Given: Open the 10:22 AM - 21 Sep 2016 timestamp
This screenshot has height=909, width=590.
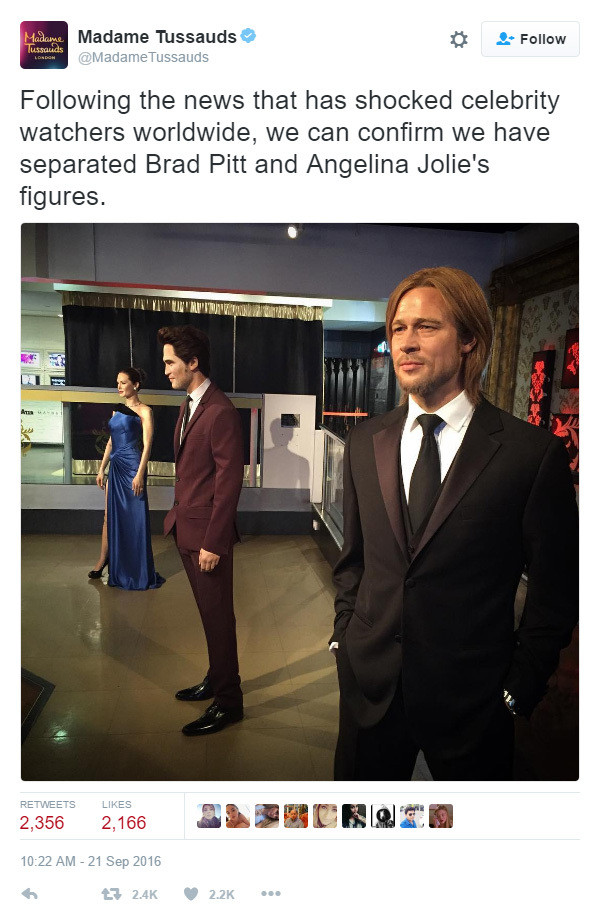Looking at the screenshot, I should tap(90, 861).
